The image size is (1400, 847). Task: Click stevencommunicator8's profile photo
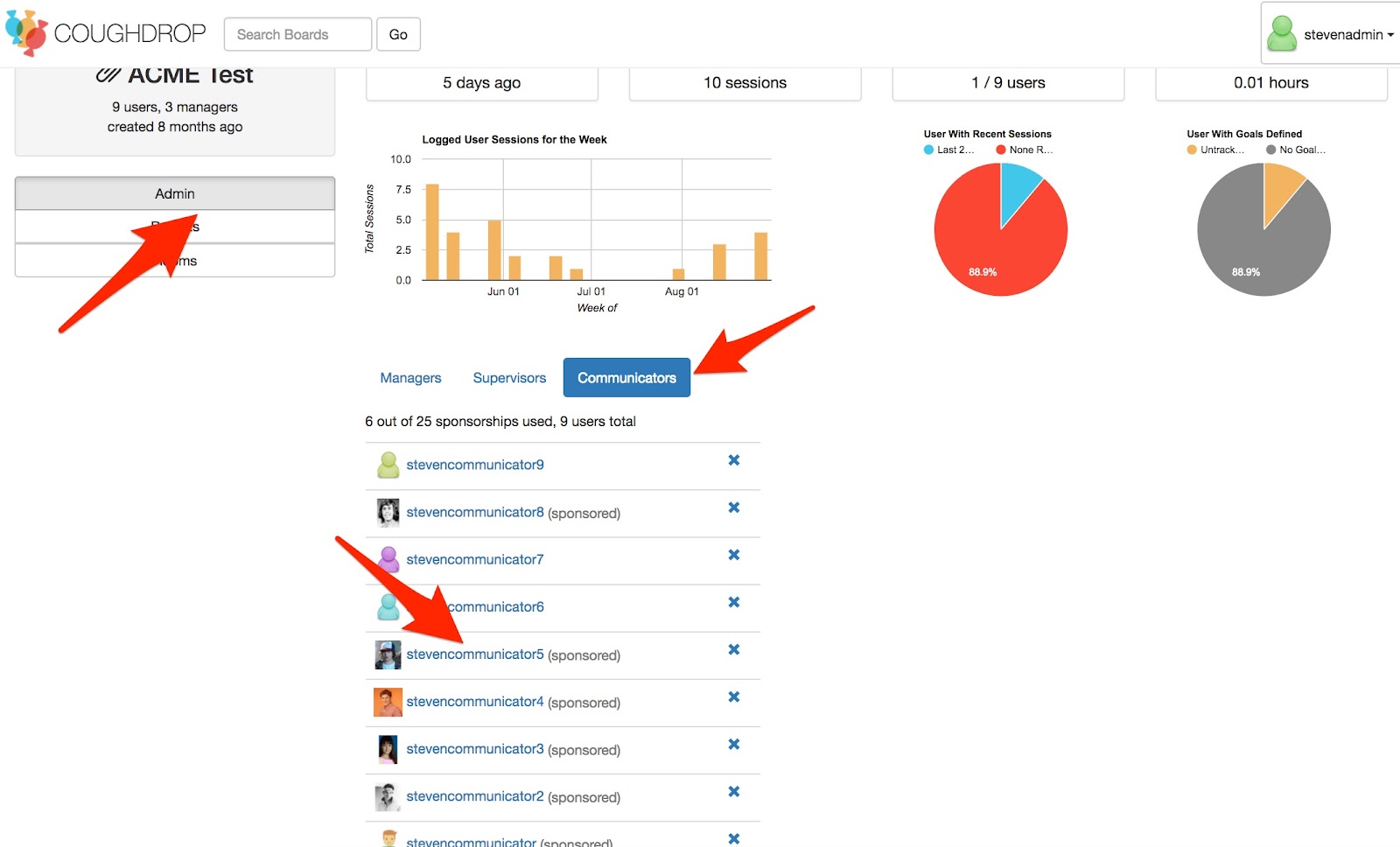point(388,513)
